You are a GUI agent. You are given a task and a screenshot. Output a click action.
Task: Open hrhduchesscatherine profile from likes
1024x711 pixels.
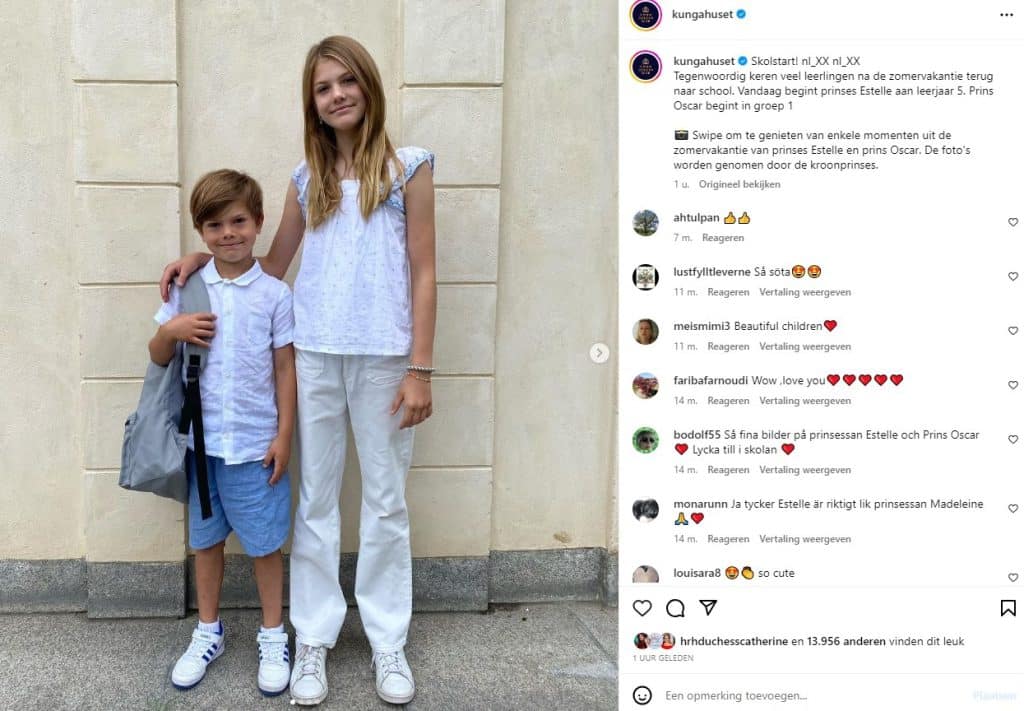tap(733, 641)
